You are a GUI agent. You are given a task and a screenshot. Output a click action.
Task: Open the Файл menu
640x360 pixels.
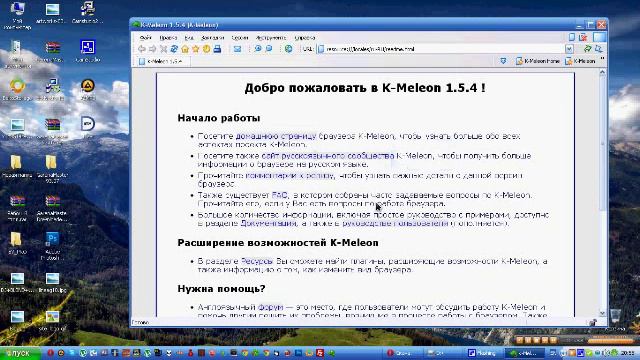click(145, 38)
